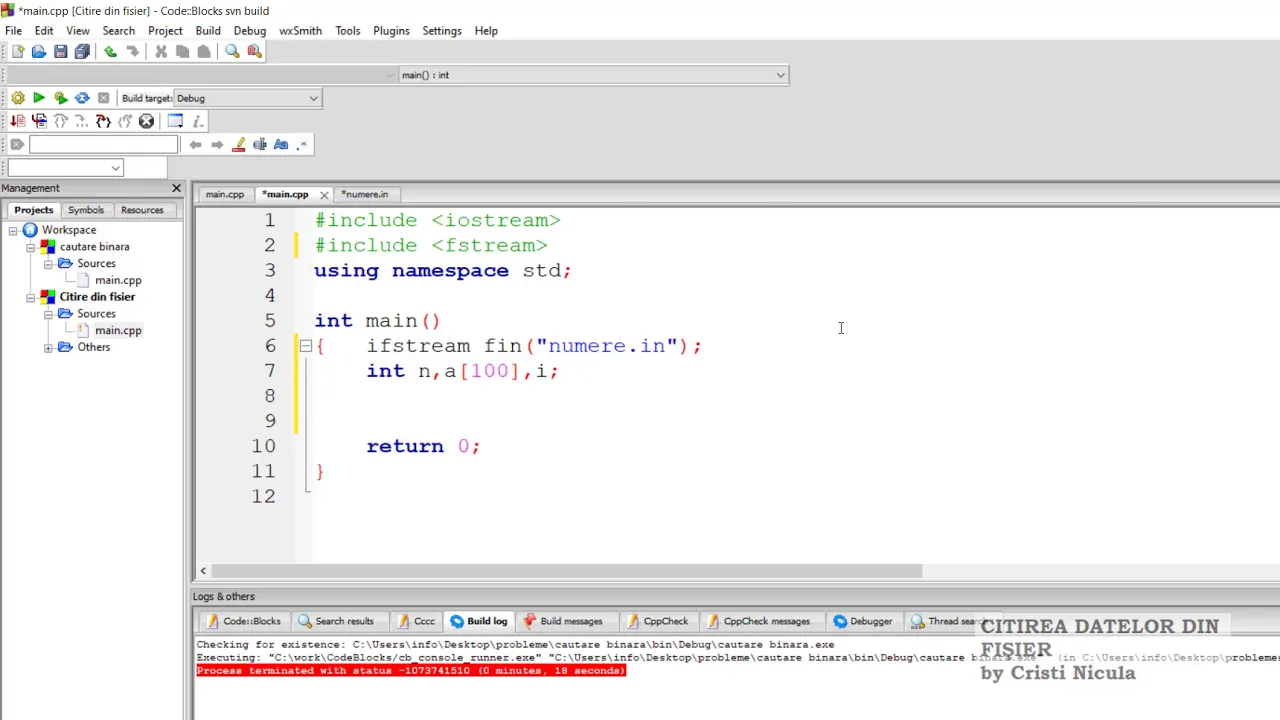Screen dimensions: 1280x720
Task: Open the Debug menu
Action: (250, 31)
